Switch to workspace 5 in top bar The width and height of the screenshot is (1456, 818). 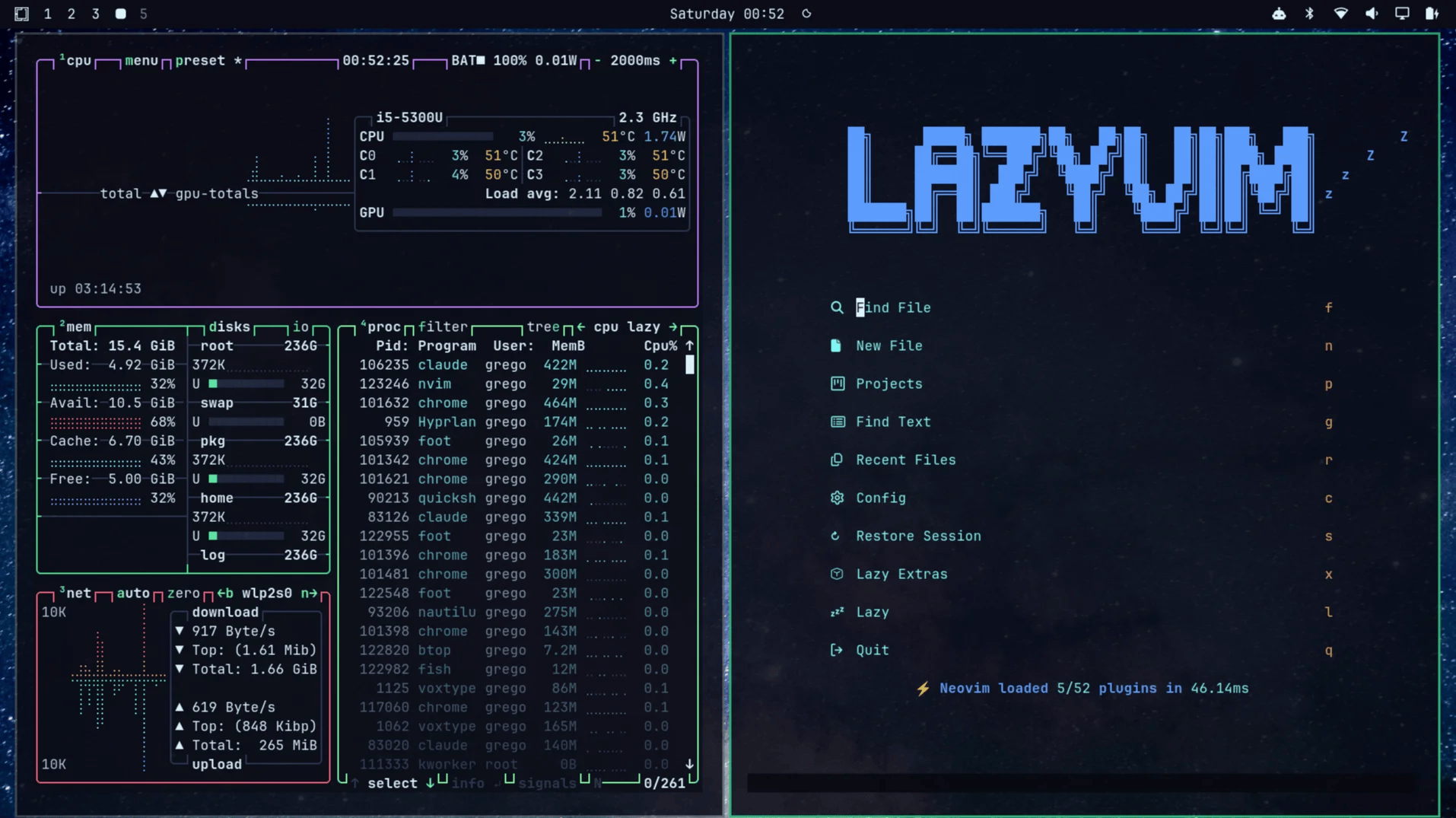click(144, 14)
